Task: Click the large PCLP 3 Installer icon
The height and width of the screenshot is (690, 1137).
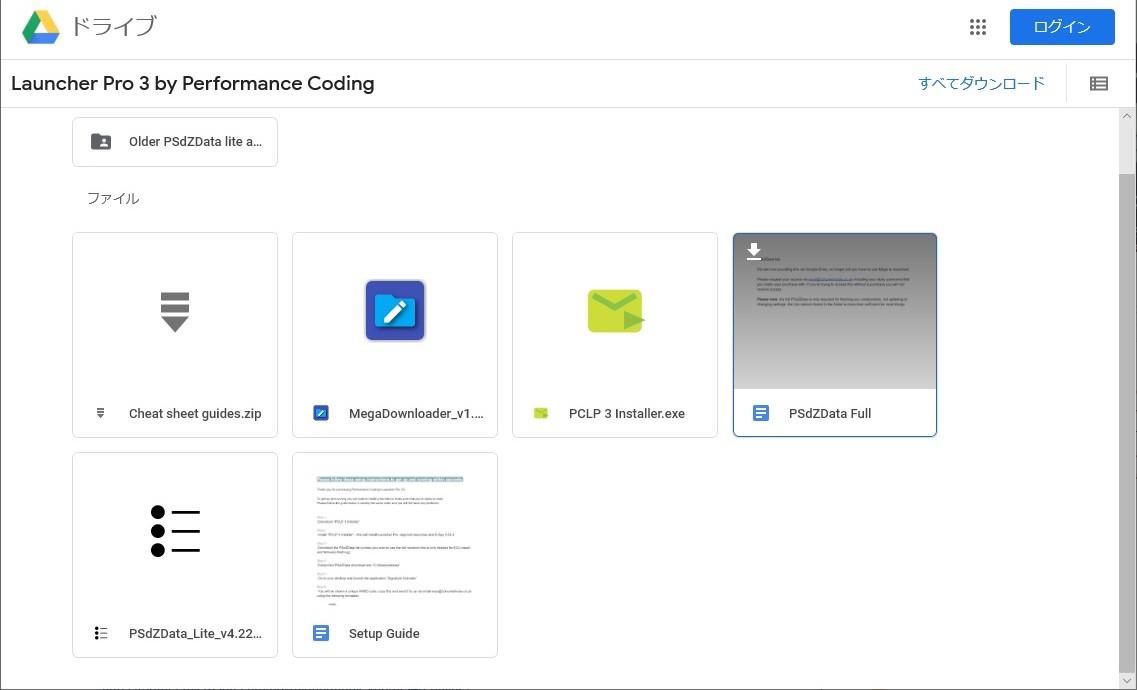Action: [x=615, y=311]
